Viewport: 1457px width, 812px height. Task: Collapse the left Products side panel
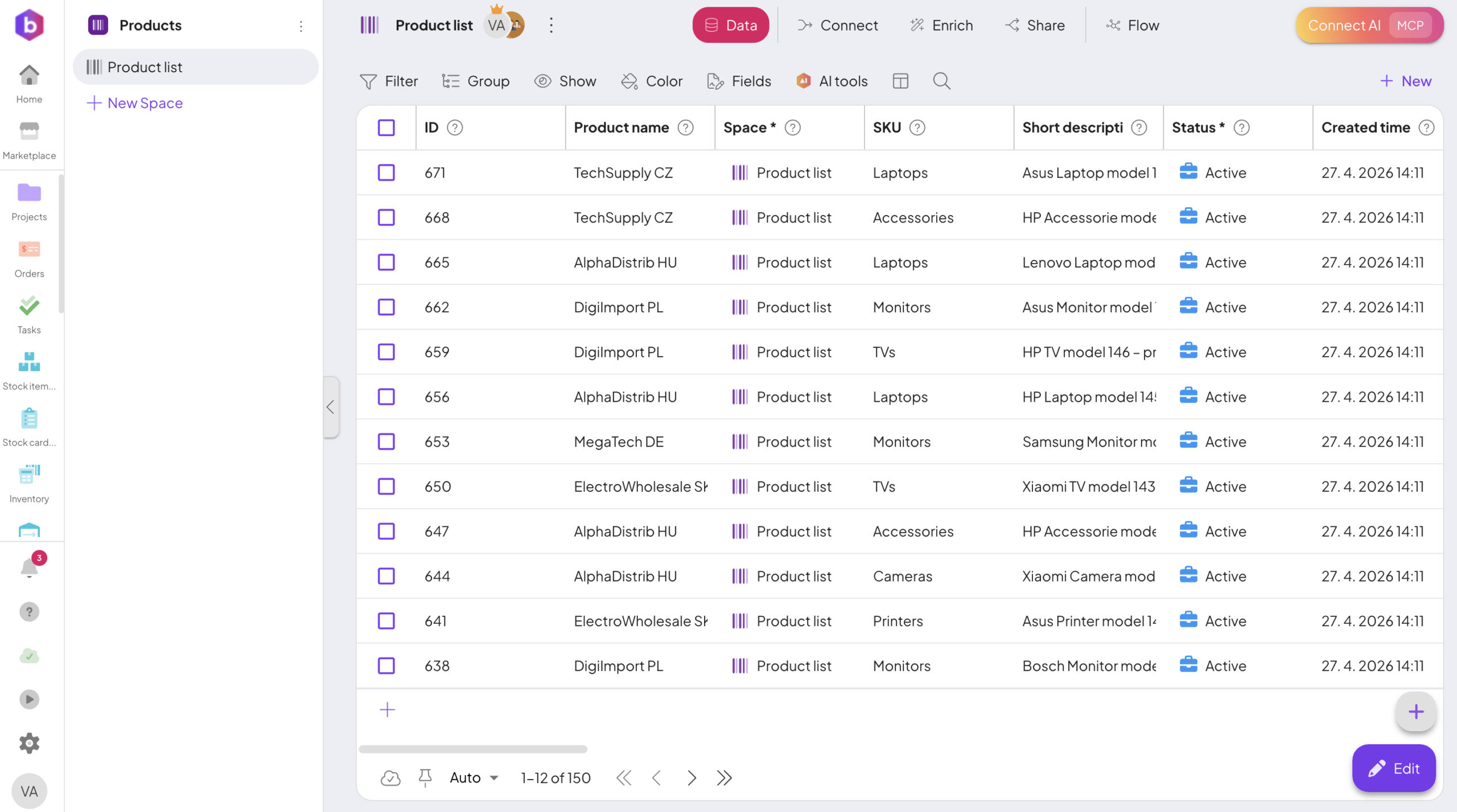tap(331, 407)
